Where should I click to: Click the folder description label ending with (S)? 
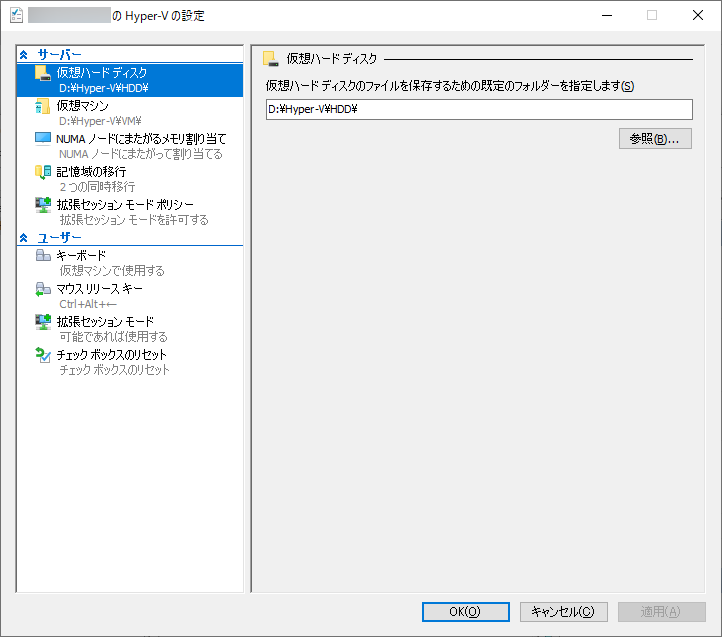pyautogui.click(x=450, y=86)
